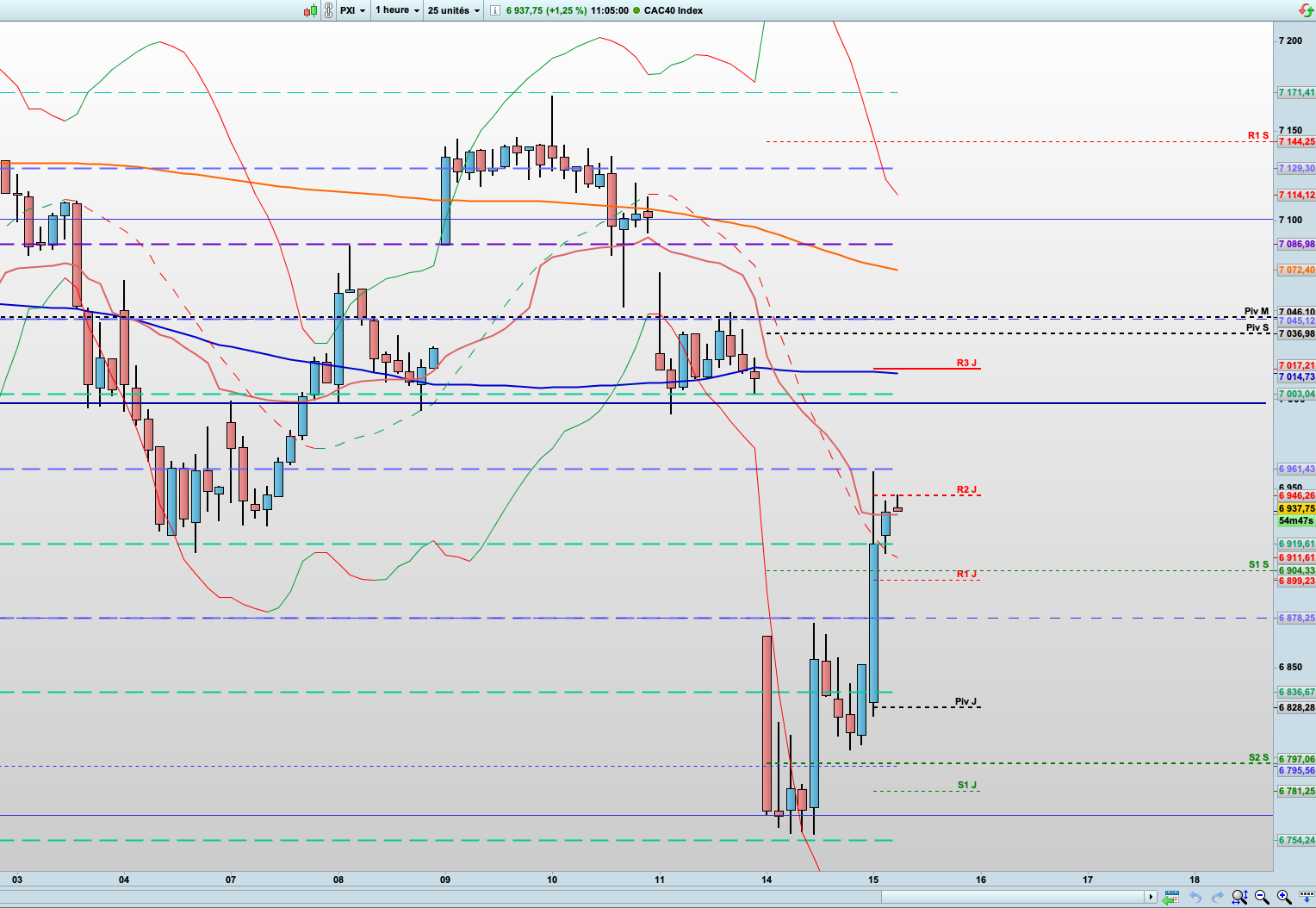Click the red 6 899,23 price label
This screenshot has width=1316, height=908.
click(x=1296, y=581)
